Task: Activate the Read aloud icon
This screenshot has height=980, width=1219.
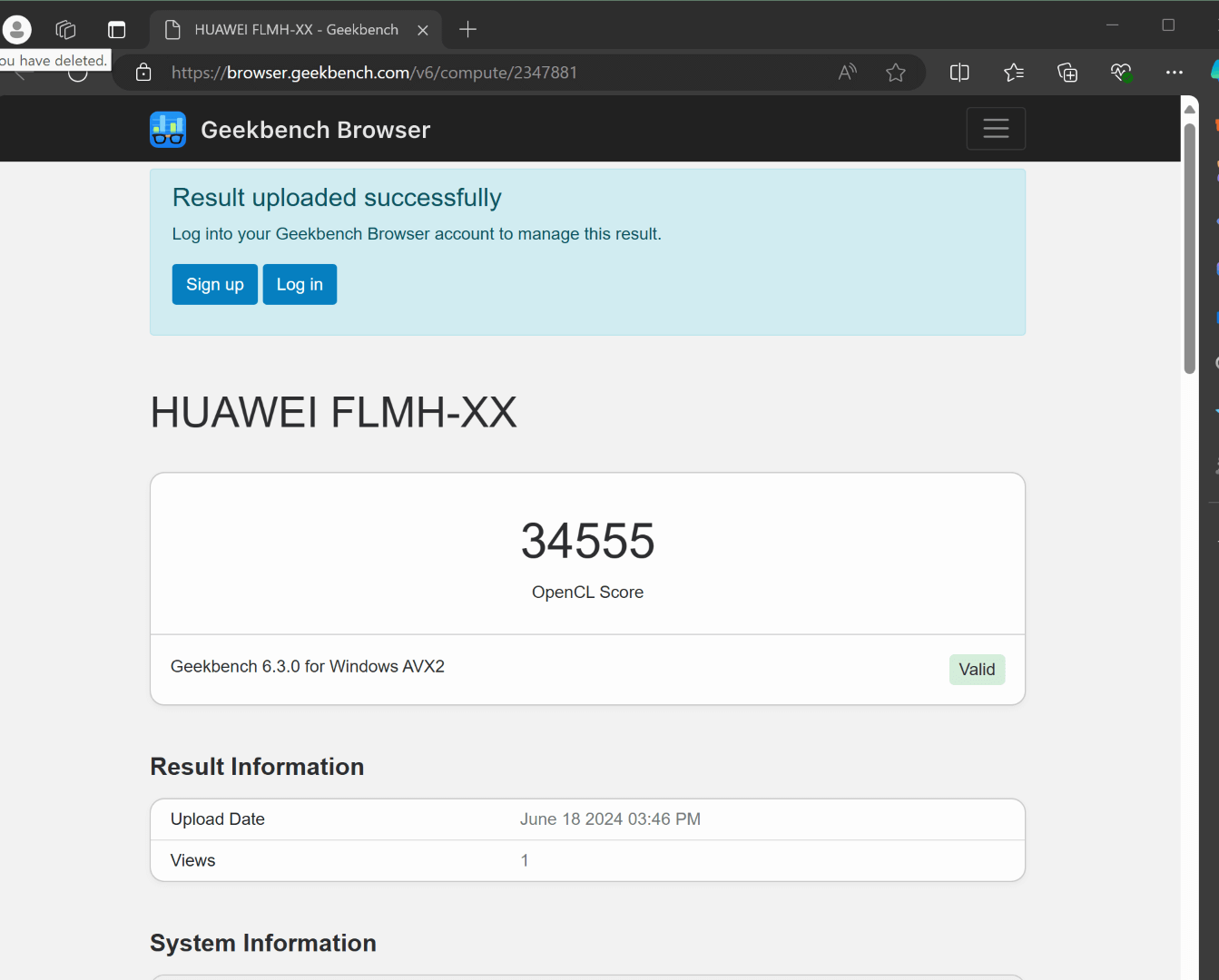Action: (847, 73)
